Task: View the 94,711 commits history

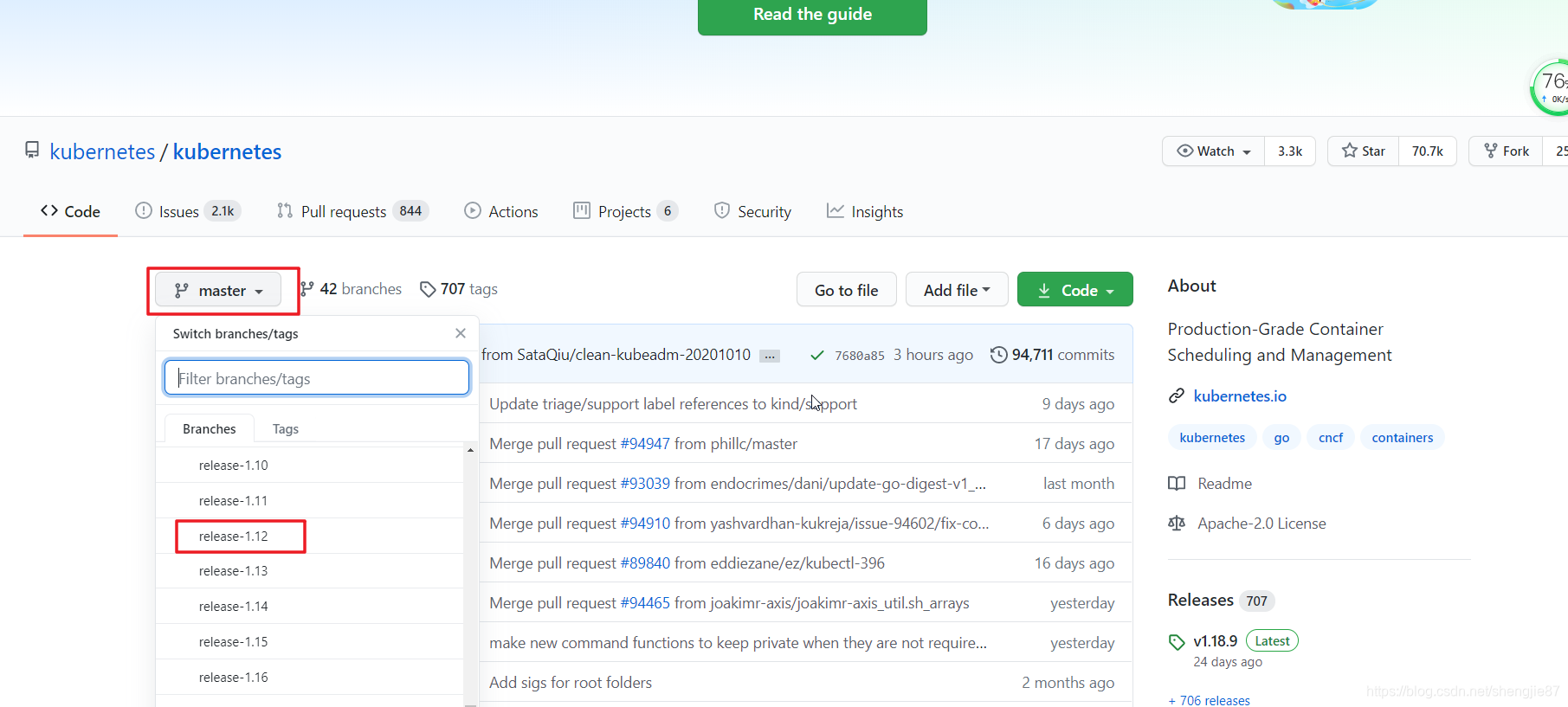Action: click(1053, 355)
